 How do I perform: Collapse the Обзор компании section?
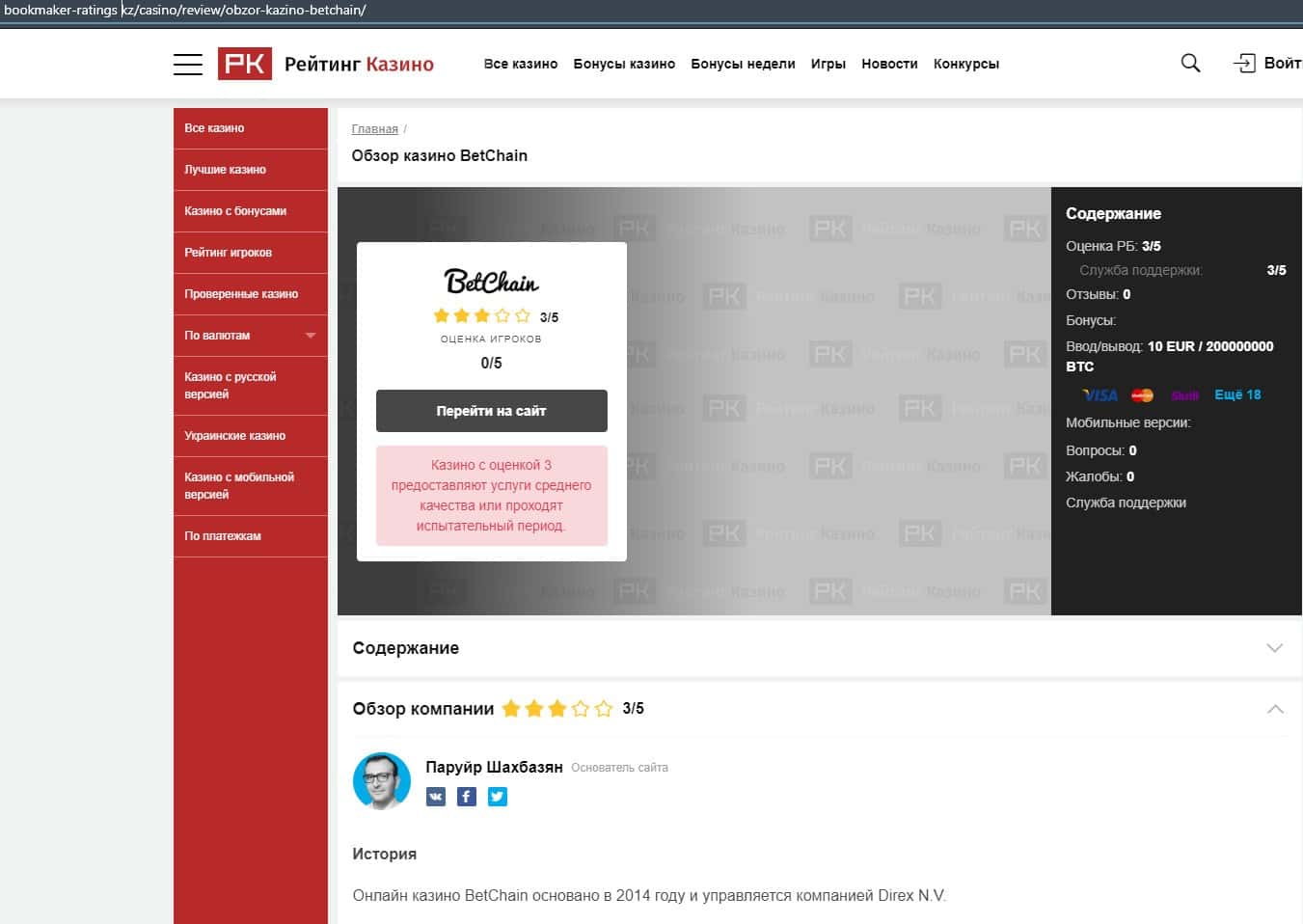tap(1274, 709)
